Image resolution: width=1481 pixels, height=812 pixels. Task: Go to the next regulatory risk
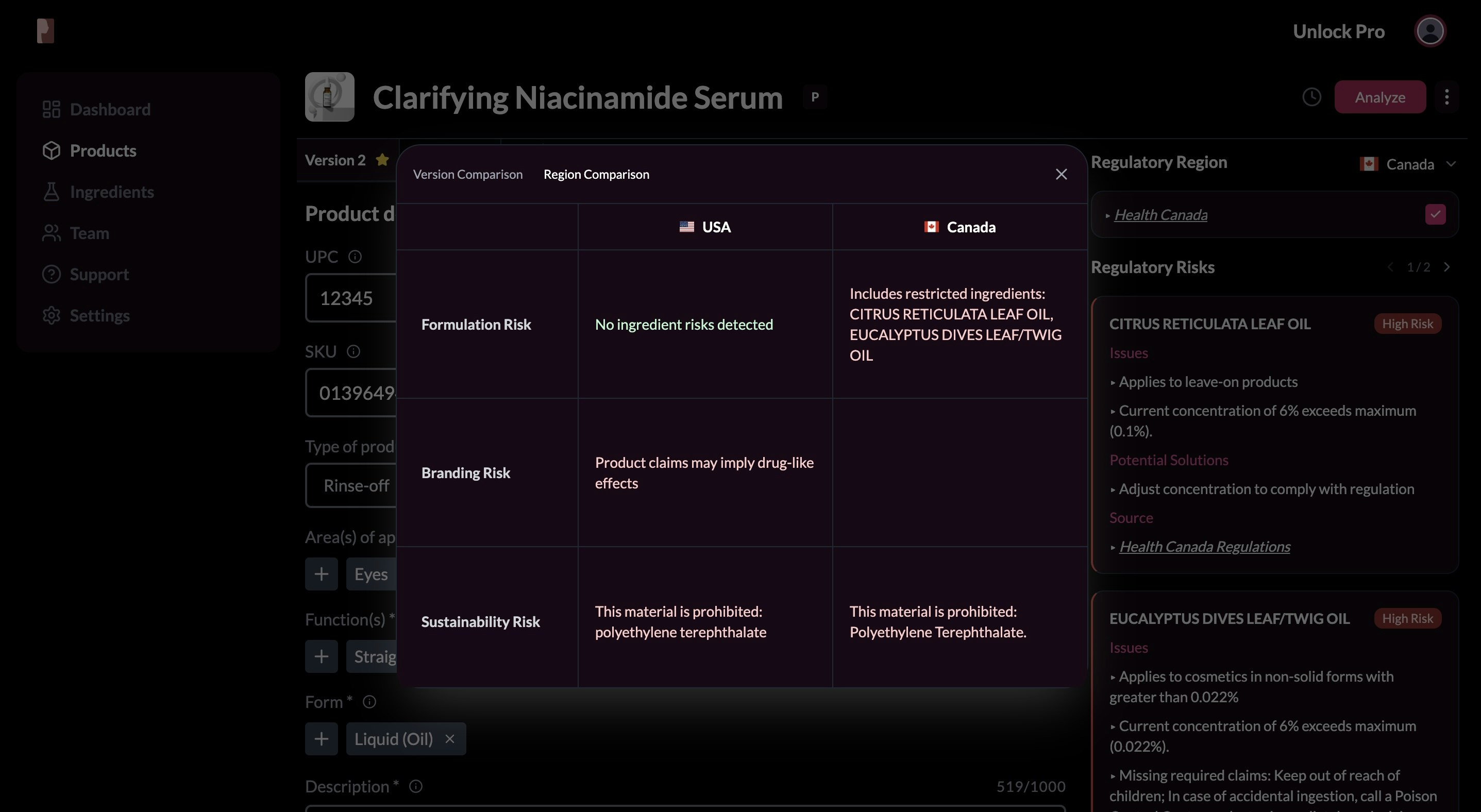[1448, 267]
